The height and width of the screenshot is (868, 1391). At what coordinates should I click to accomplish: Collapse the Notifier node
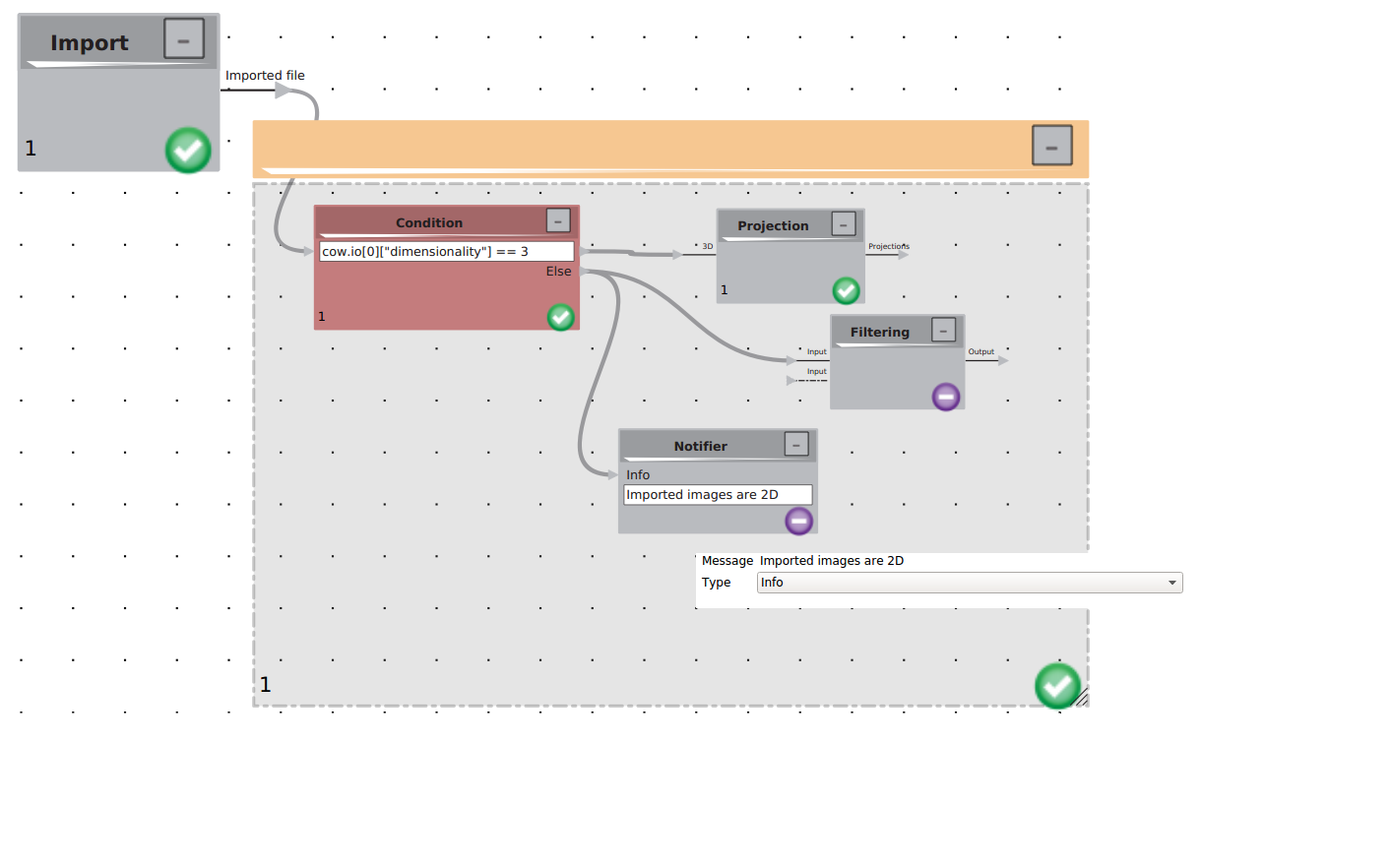point(796,445)
